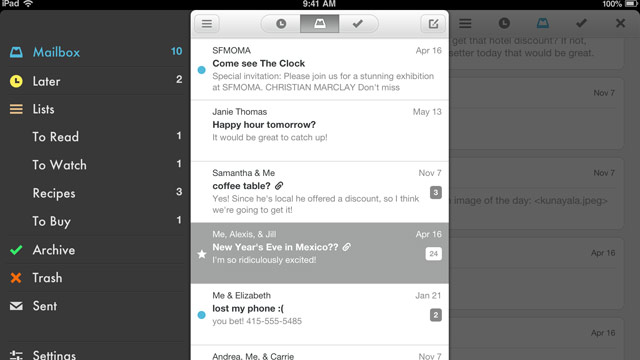
Task: Open Janie Thomas Happy hour tomorrow email
Action: (320, 131)
